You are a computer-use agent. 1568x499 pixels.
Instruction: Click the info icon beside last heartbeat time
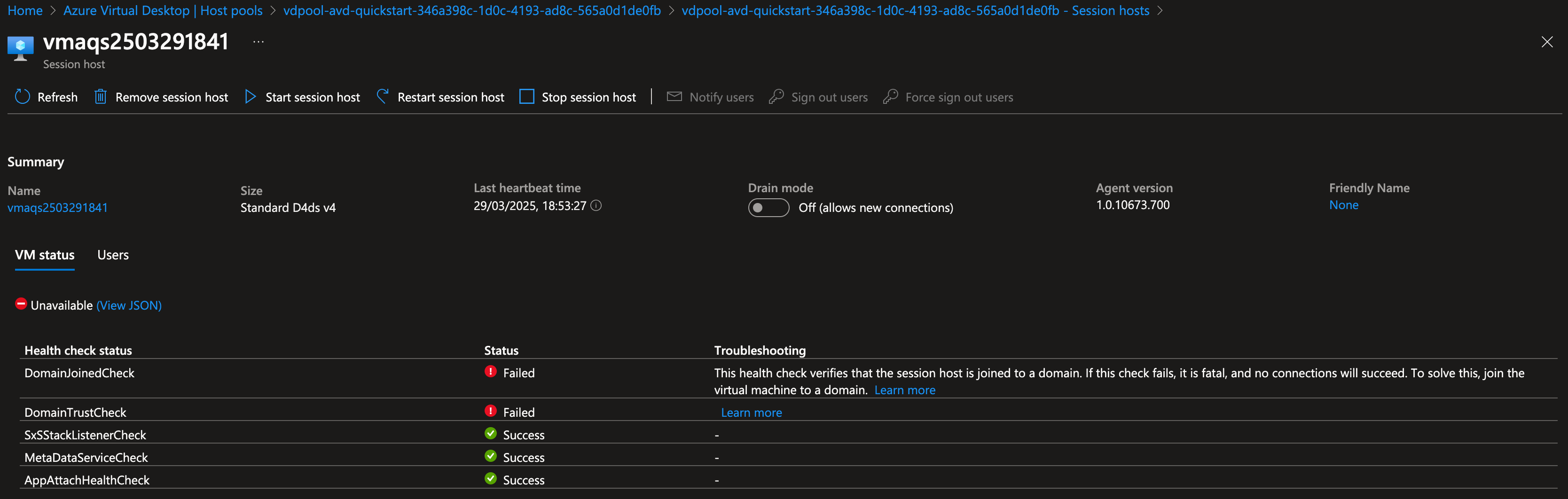click(596, 206)
